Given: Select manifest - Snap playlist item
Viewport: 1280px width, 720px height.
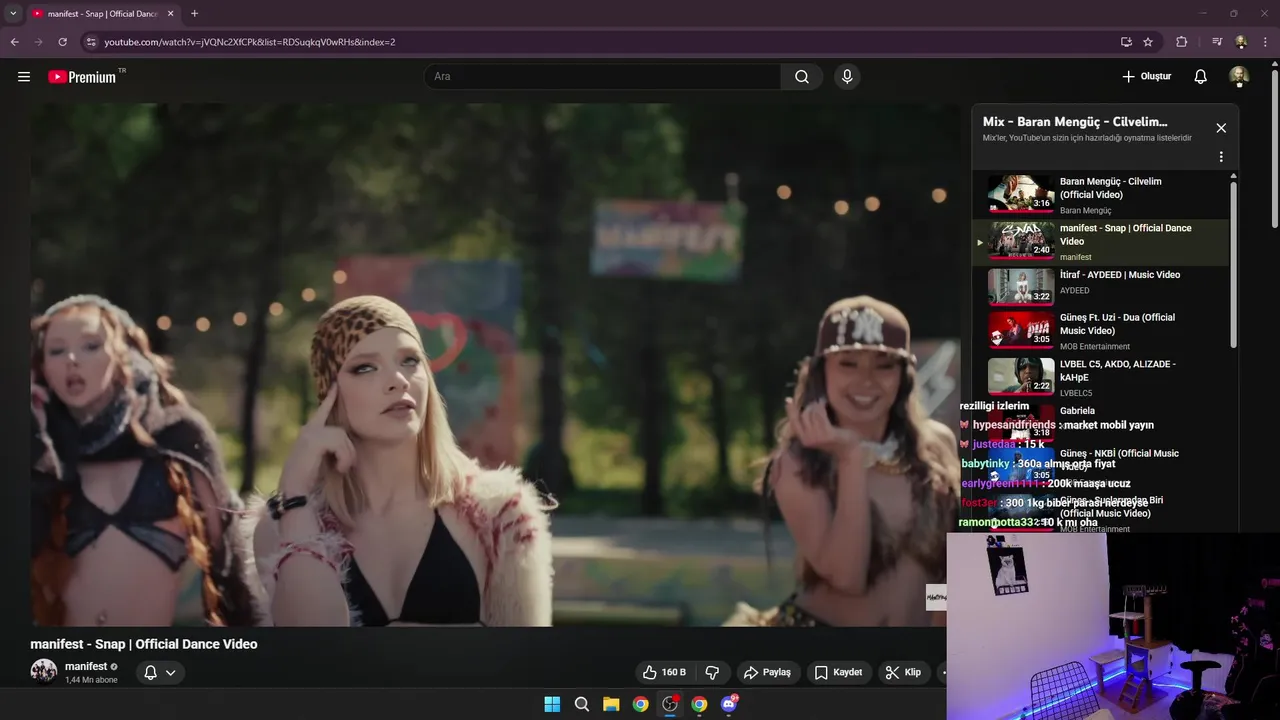Looking at the screenshot, I should pyautogui.click(x=1100, y=242).
